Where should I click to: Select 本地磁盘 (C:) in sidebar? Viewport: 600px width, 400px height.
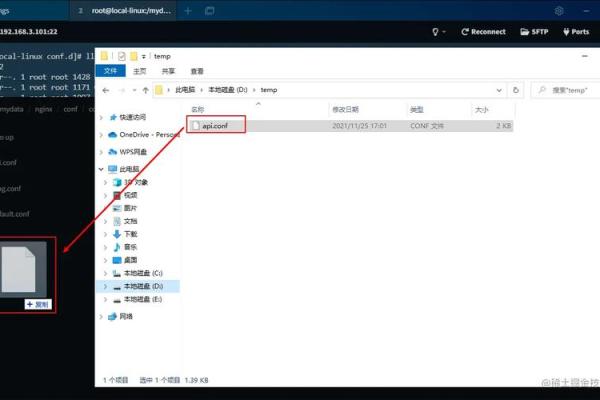click(x=143, y=273)
